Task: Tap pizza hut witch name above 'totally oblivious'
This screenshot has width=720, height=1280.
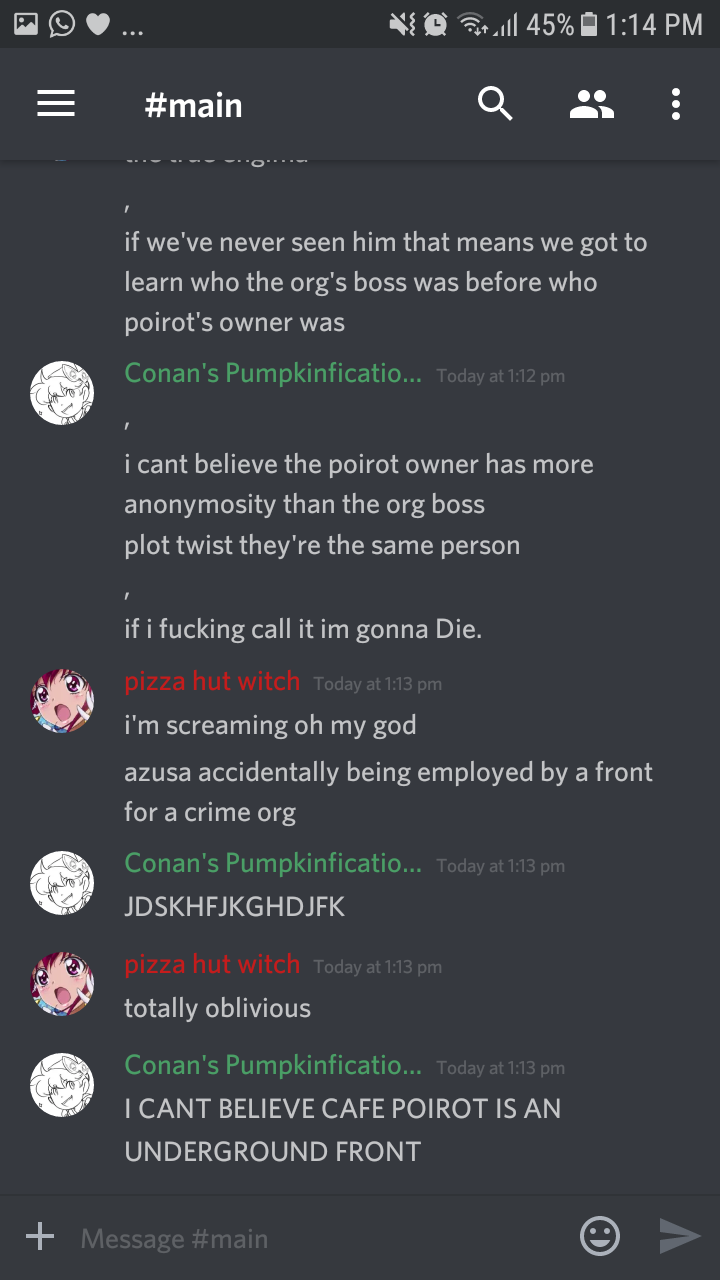Action: pos(212,965)
